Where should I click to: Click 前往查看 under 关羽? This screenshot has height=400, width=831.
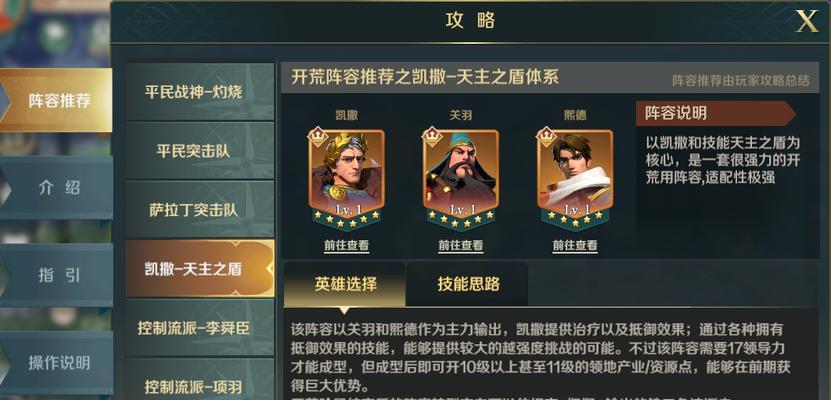[x=461, y=246]
